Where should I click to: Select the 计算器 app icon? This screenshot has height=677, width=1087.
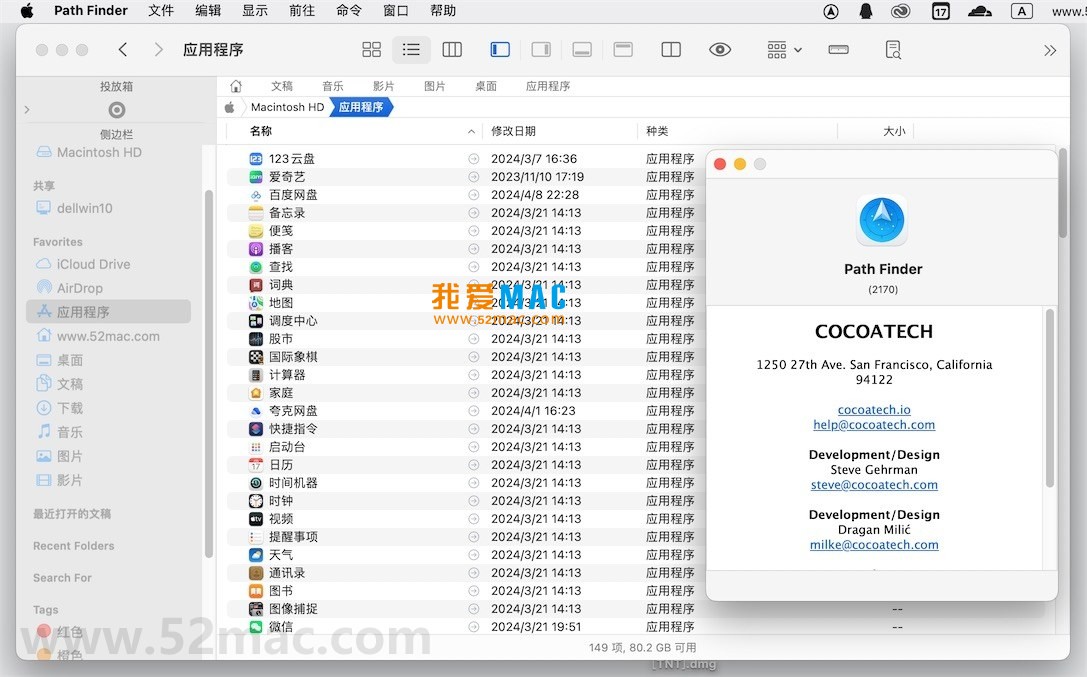coord(256,375)
